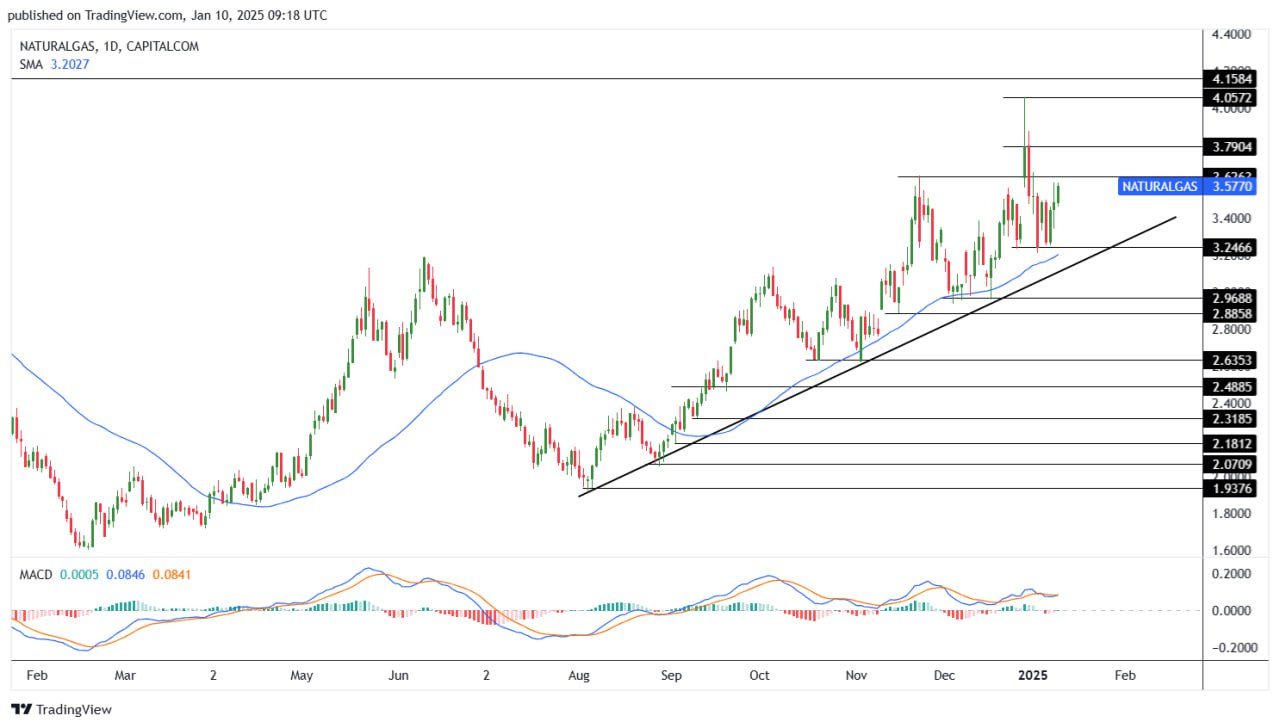This screenshot has width=1280, height=728.
Task: Click the Dec label on time axis
Action: click(x=942, y=676)
